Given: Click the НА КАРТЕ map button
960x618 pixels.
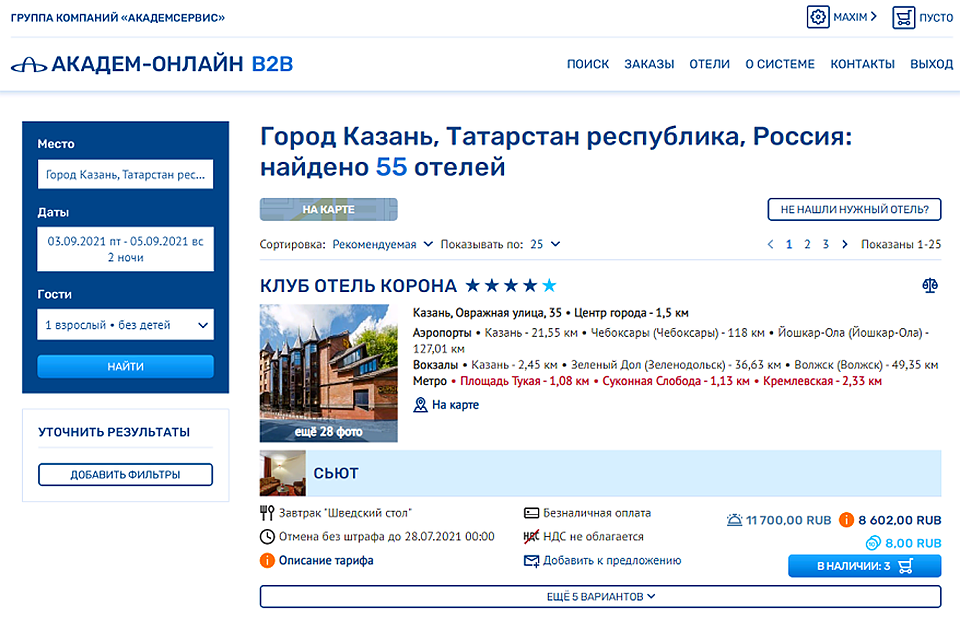Looking at the screenshot, I should pyautogui.click(x=329, y=209).
